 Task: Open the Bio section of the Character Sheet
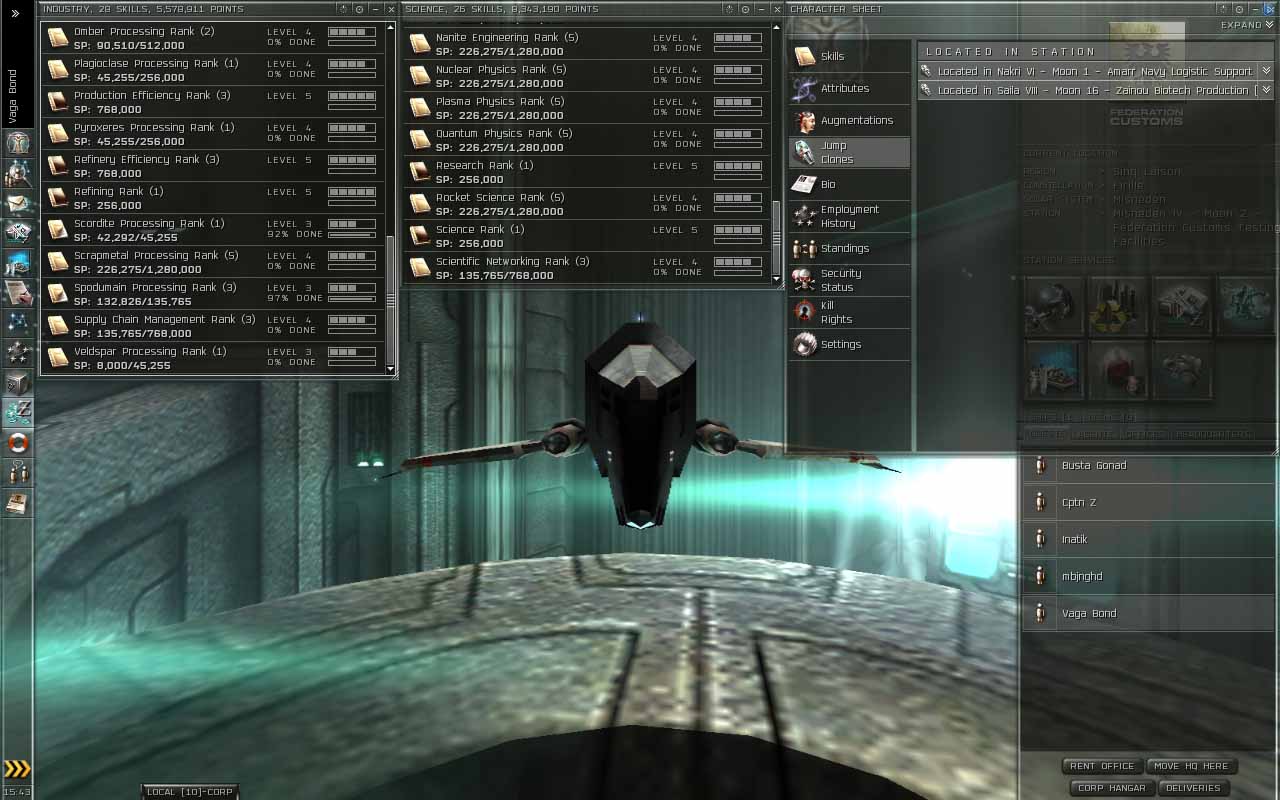point(849,184)
